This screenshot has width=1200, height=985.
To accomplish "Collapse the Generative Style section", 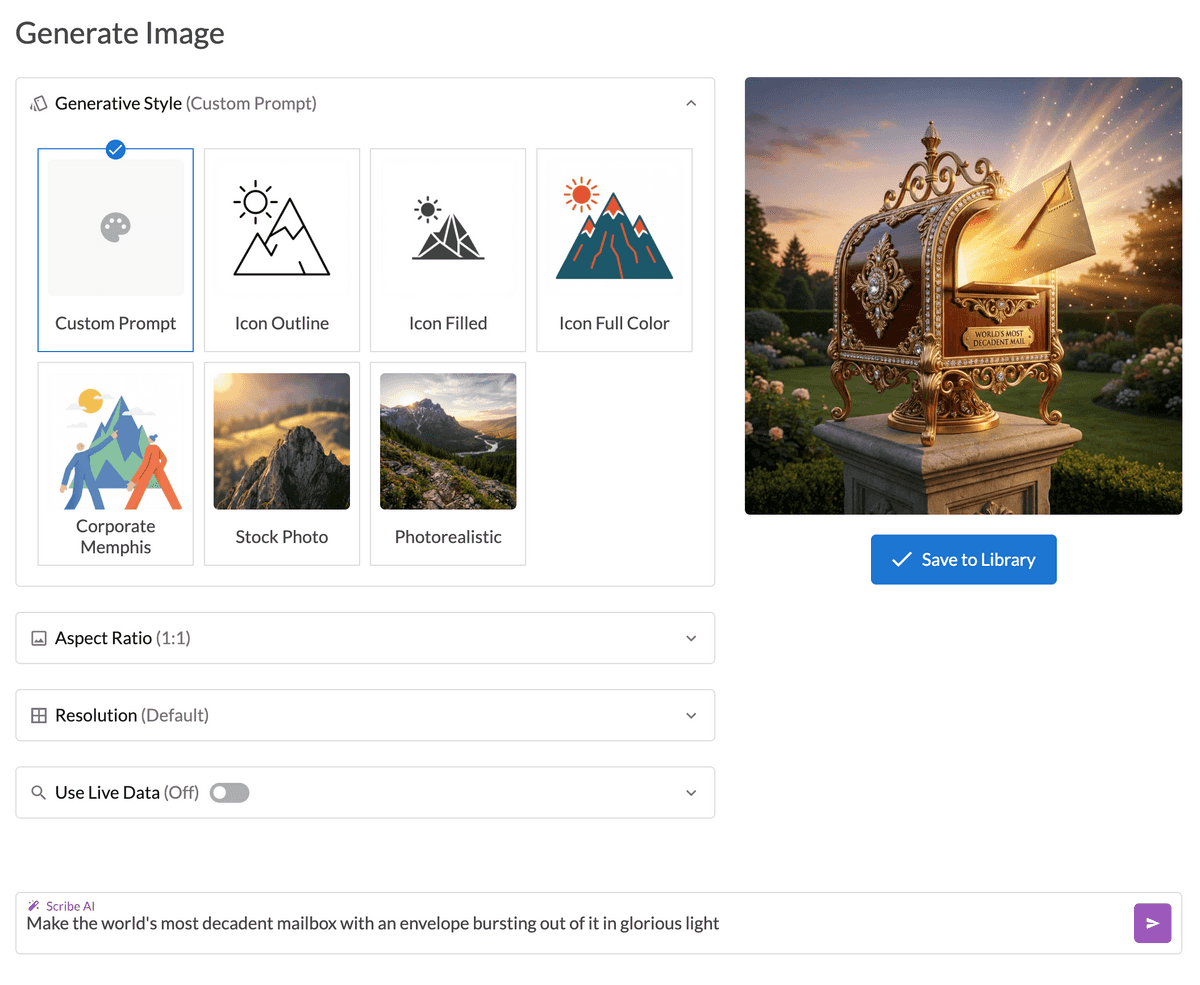I will coord(691,103).
